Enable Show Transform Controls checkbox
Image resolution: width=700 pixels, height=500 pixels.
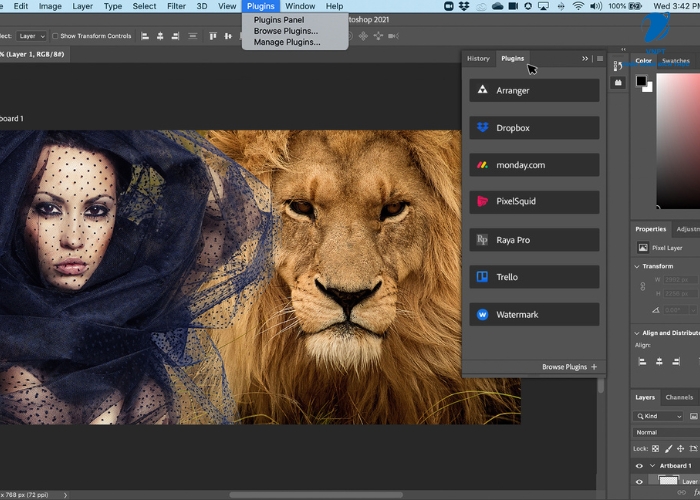pyautogui.click(x=55, y=36)
